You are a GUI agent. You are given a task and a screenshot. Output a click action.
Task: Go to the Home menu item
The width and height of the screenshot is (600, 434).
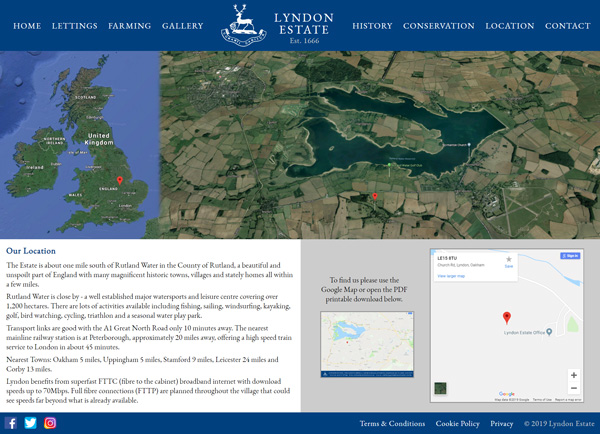27,26
